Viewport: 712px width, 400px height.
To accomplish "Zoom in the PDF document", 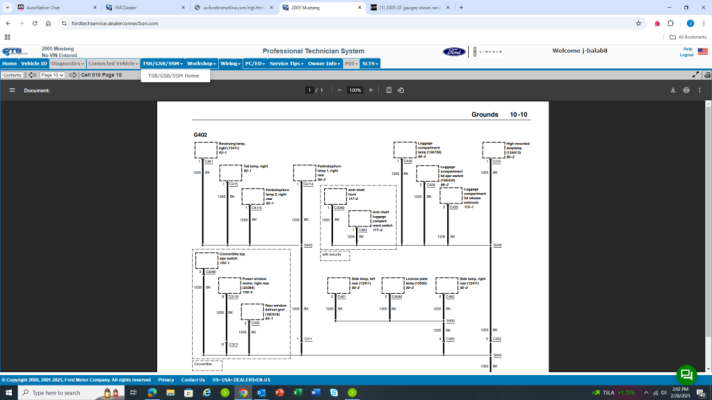I will [x=371, y=90].
